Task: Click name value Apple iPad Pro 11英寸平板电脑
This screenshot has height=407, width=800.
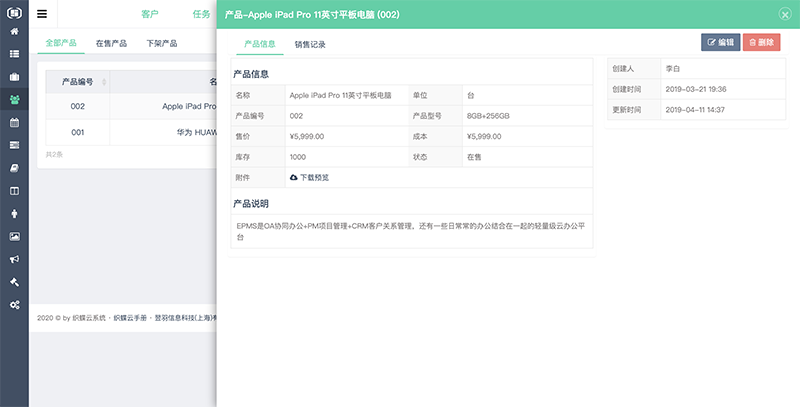Action: [x=340, y=95]
